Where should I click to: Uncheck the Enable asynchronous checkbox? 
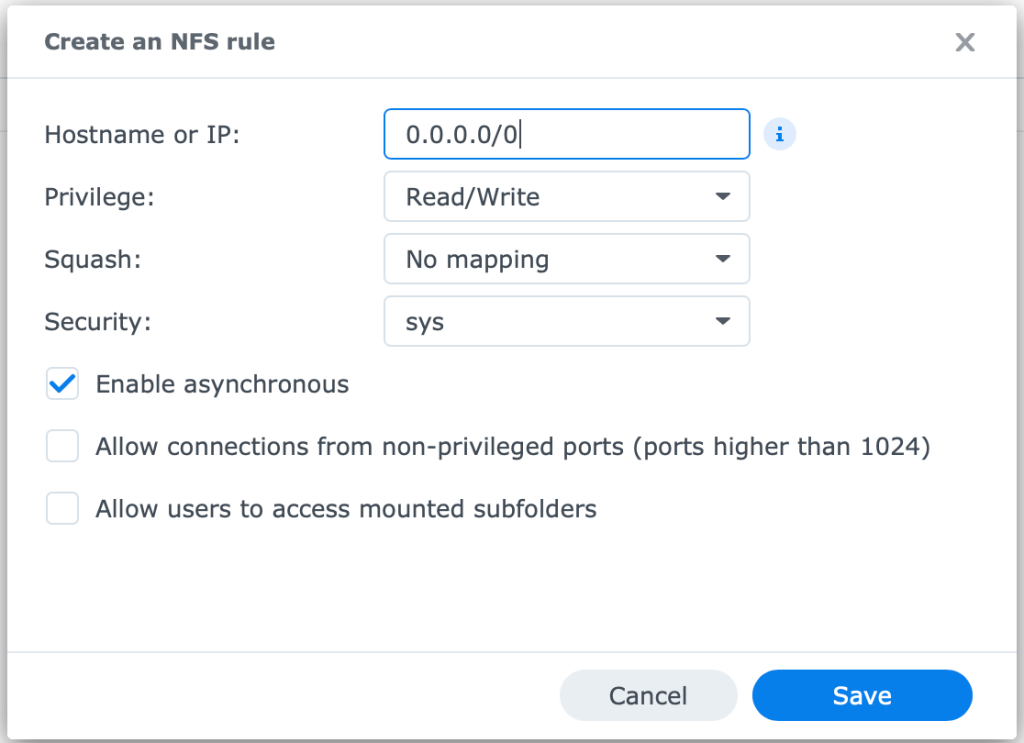pyautogui.click(x=62, y=385)
